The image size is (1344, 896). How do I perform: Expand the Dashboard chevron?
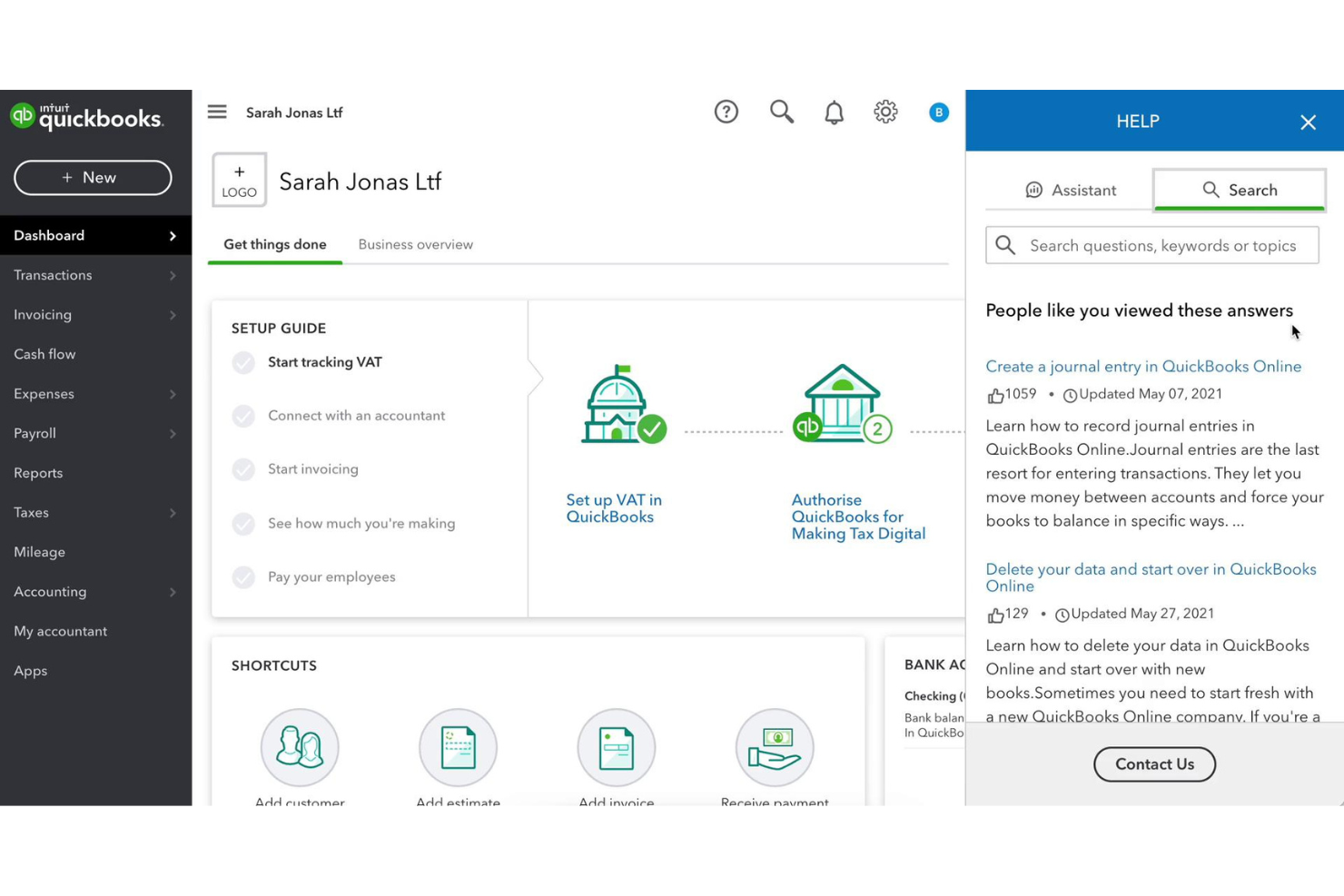(173, 236)
